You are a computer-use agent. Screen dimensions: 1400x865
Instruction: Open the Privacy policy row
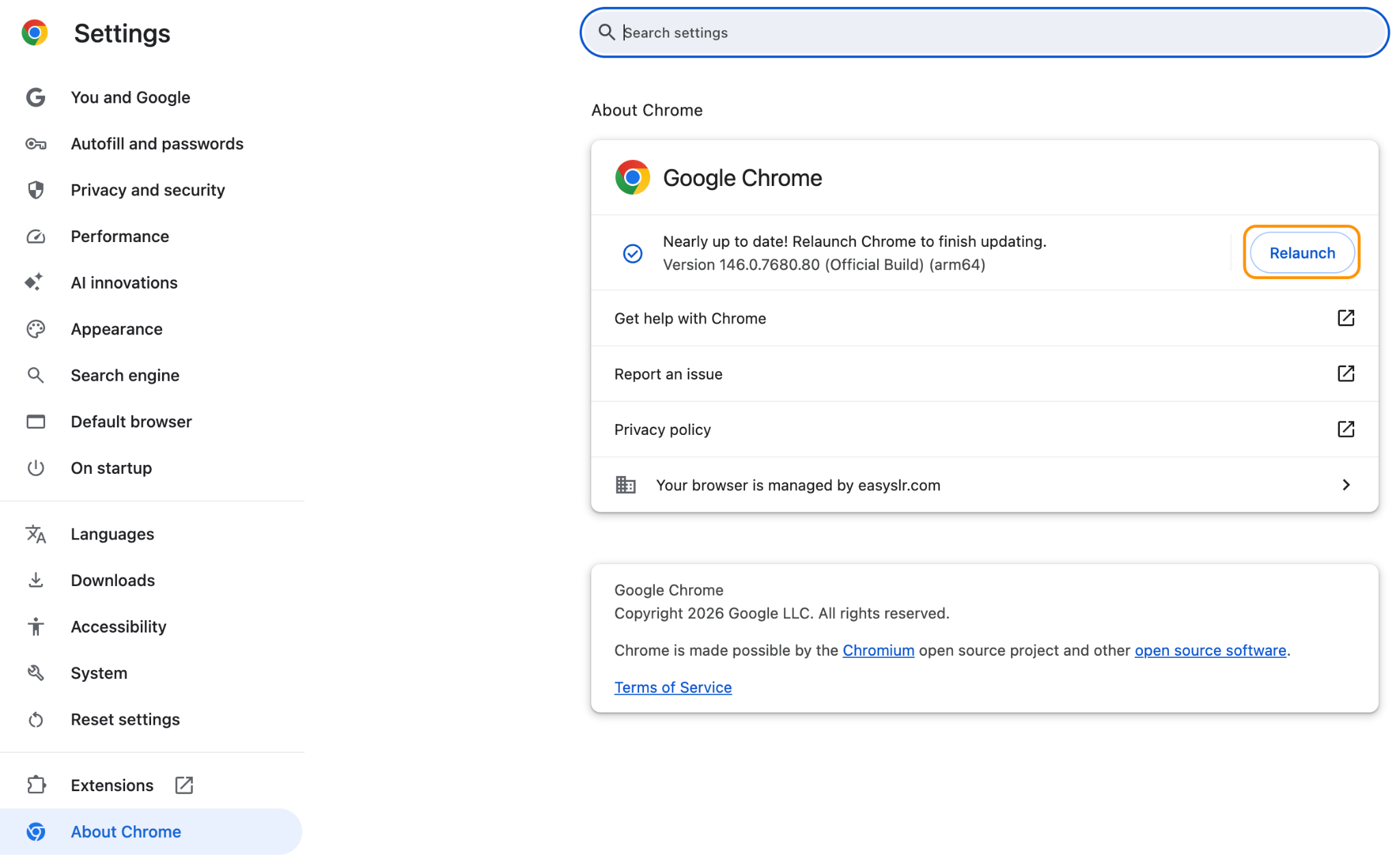(983, 429)
